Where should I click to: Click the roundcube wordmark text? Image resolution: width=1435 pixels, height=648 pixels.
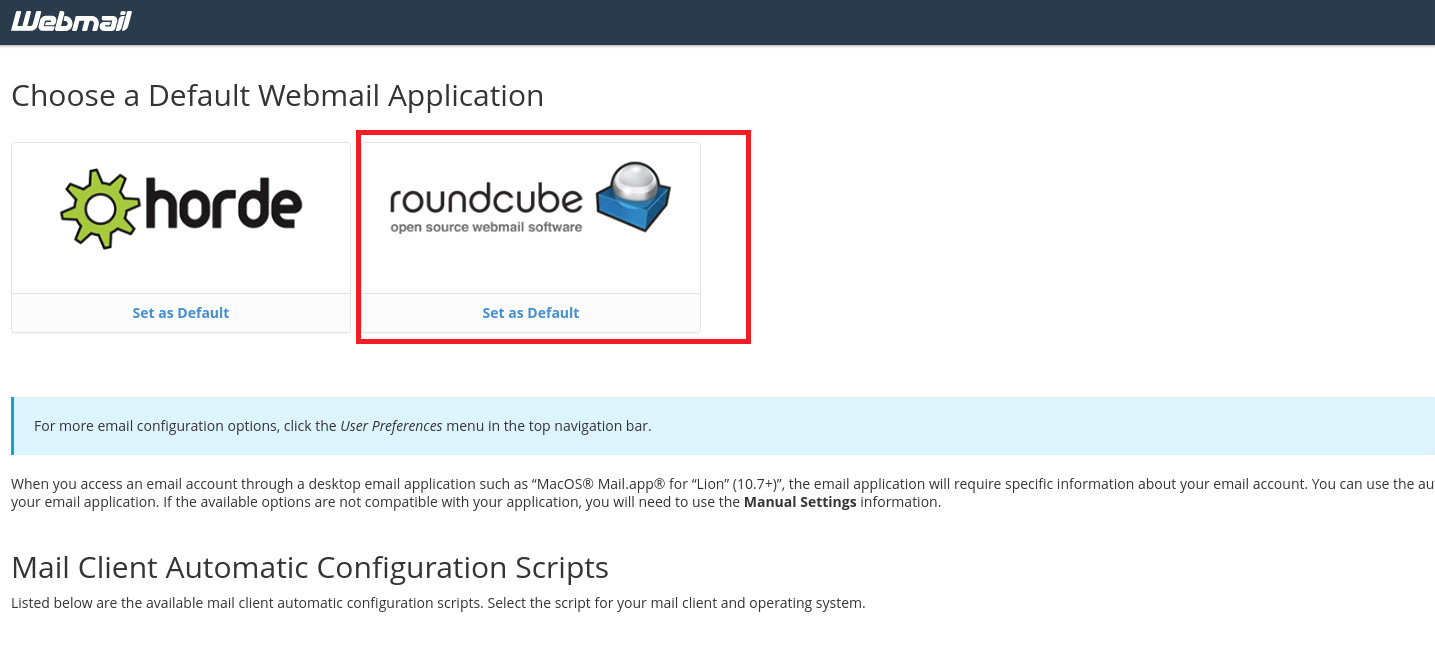486,199
